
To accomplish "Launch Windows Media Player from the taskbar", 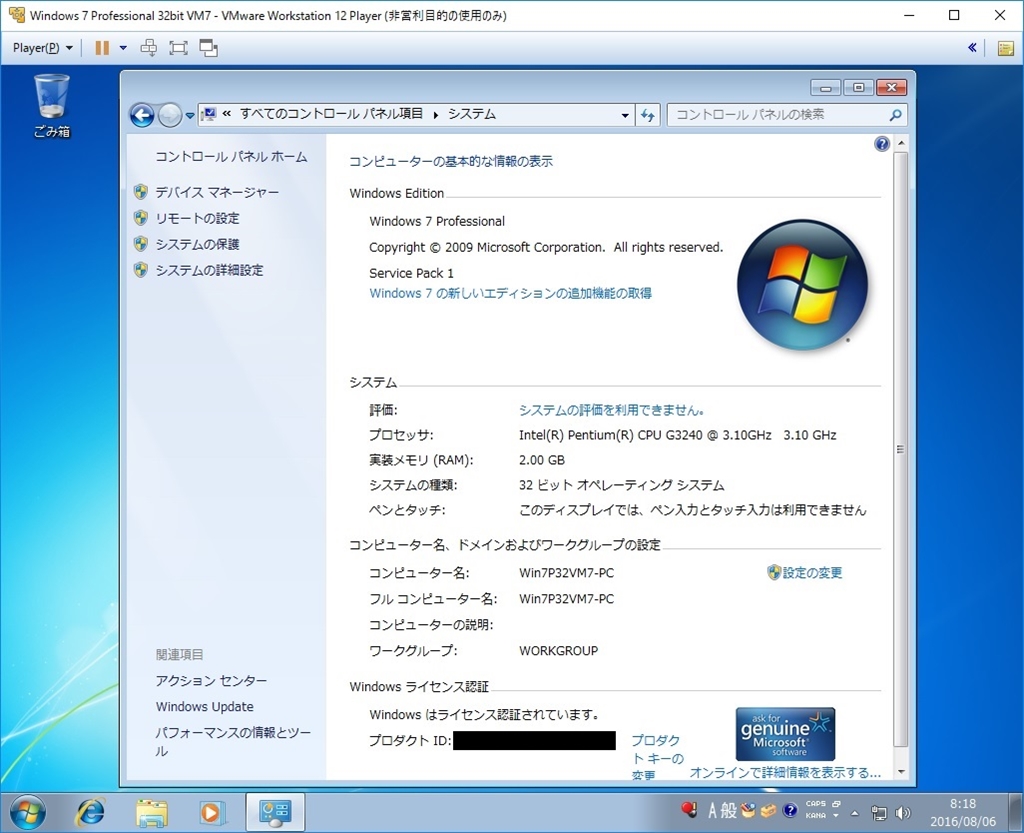I will 212,813.
